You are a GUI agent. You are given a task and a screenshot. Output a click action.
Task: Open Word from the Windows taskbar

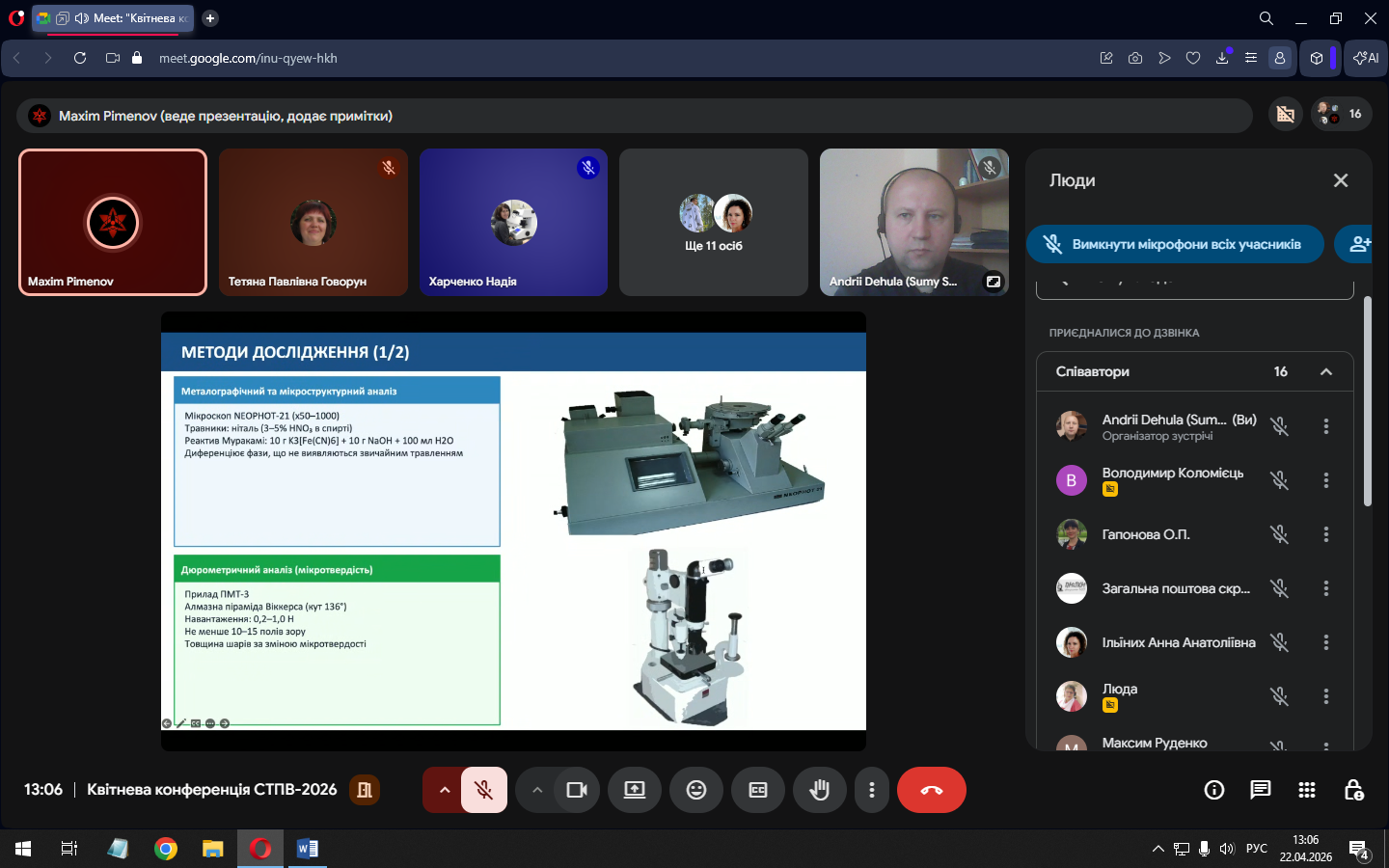(x=308, y=849)
